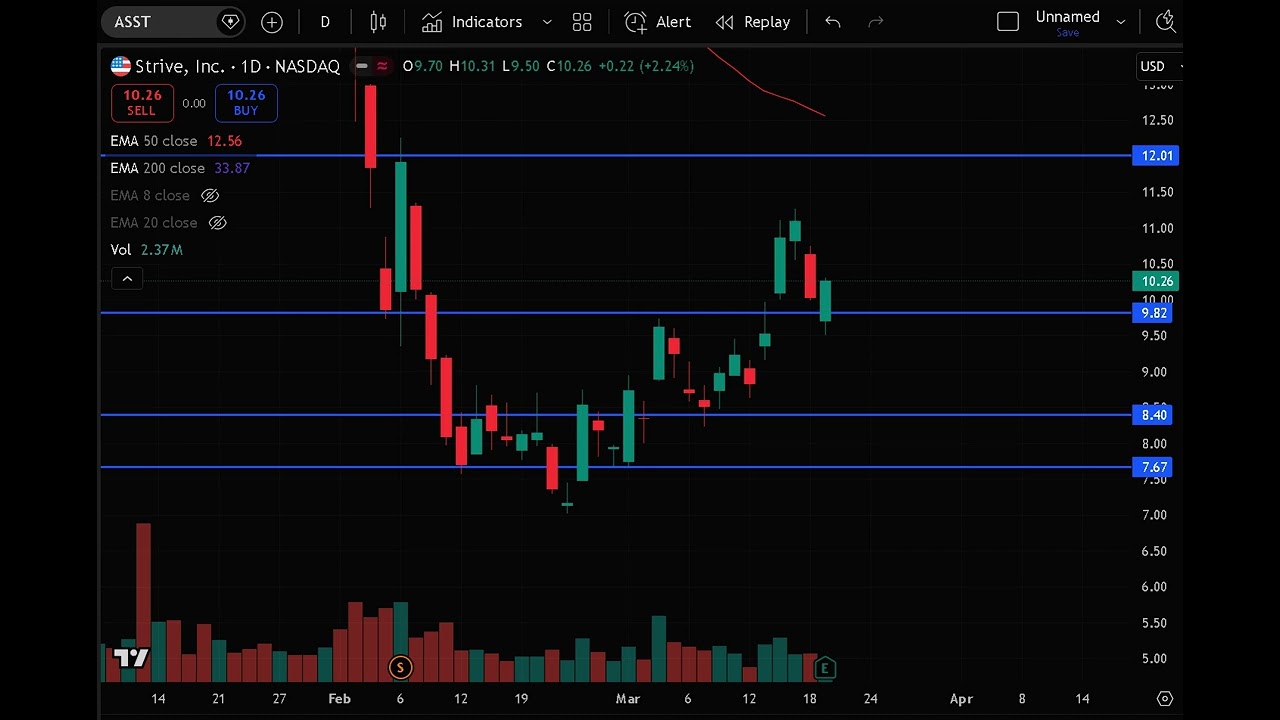Viewport: 1280px width, 720px height.
Task: Select the 7.67 horizontal line price label
Action: coord(1154,467)
